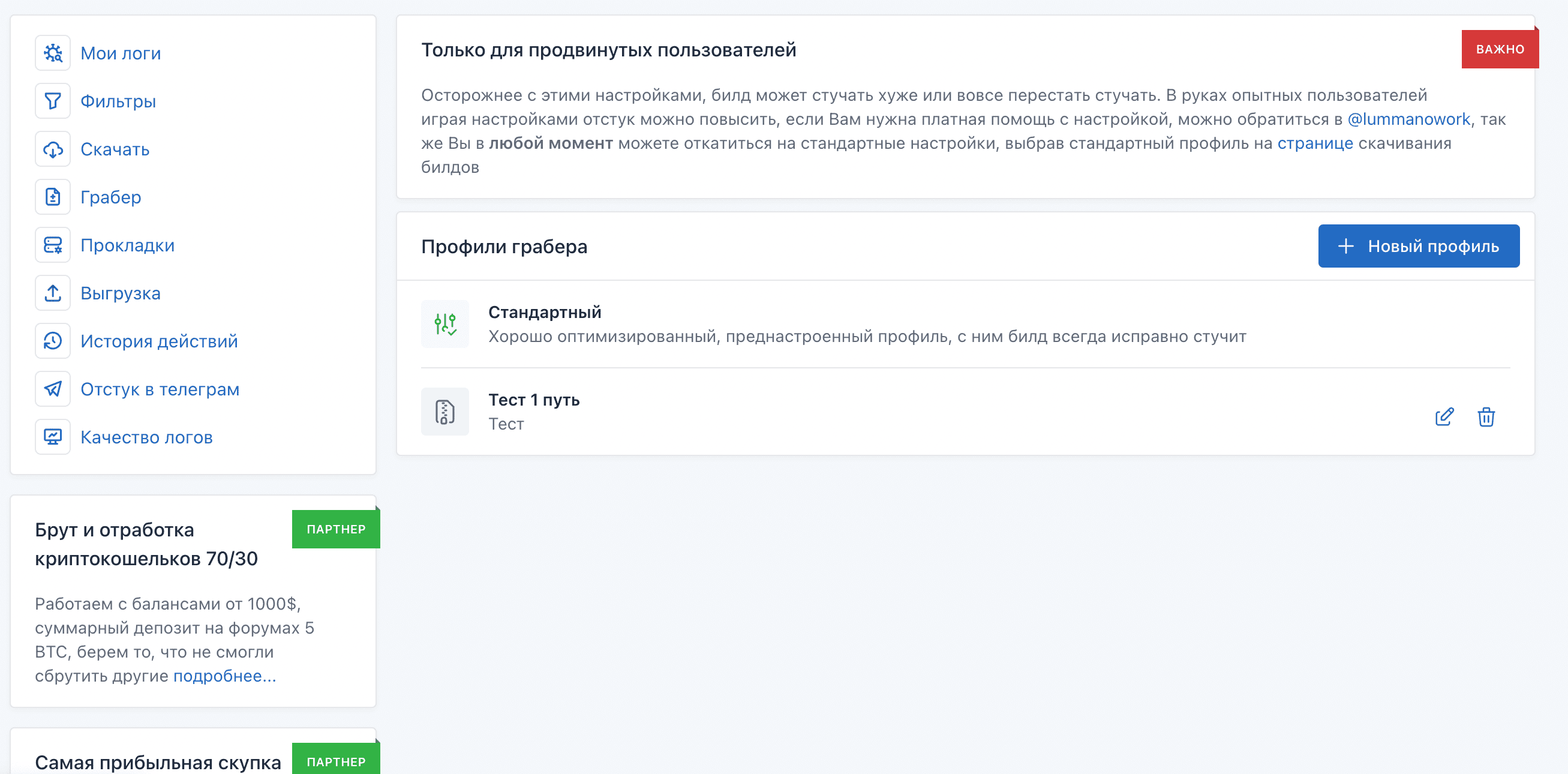Click the clock history icon

[x=53, y=341]
